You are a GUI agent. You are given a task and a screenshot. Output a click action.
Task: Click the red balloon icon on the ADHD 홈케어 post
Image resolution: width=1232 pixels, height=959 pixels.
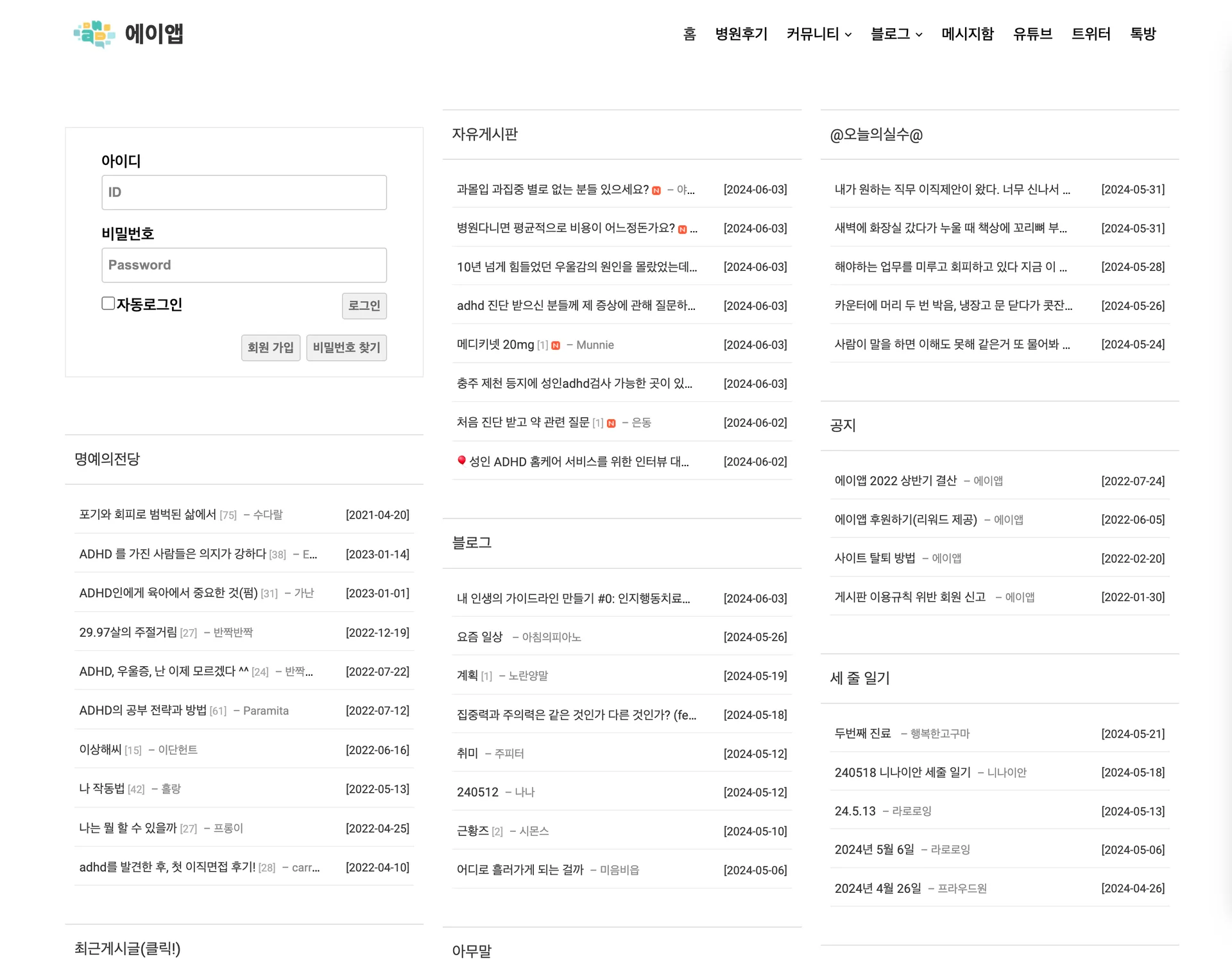click(x=461, y=460)
